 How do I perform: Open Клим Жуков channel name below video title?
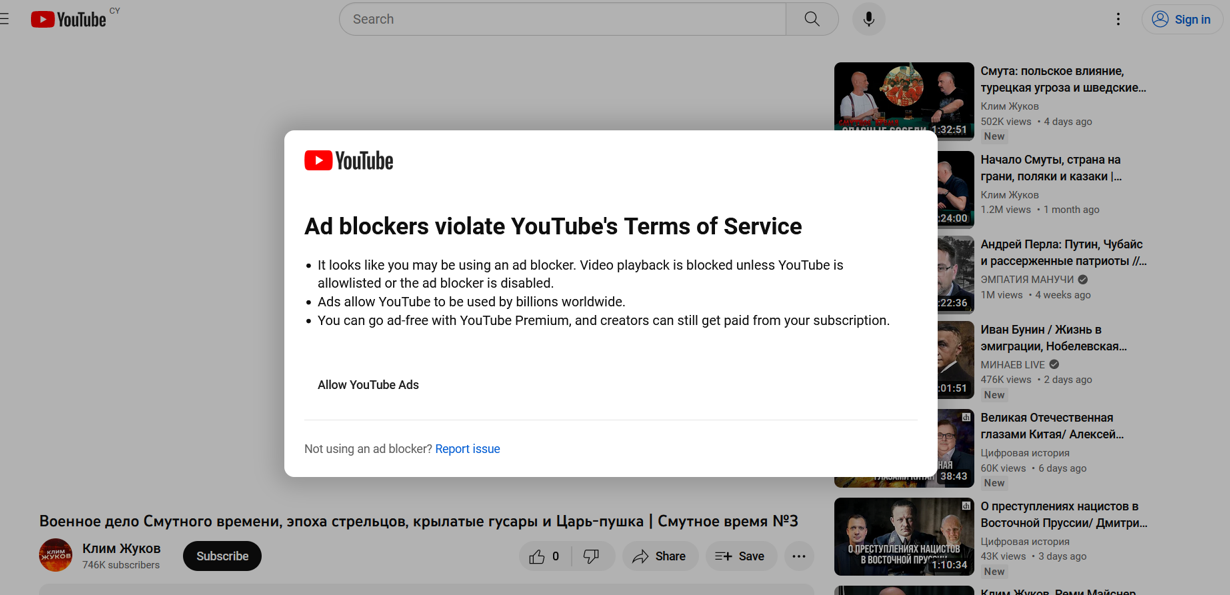(121, 548)
